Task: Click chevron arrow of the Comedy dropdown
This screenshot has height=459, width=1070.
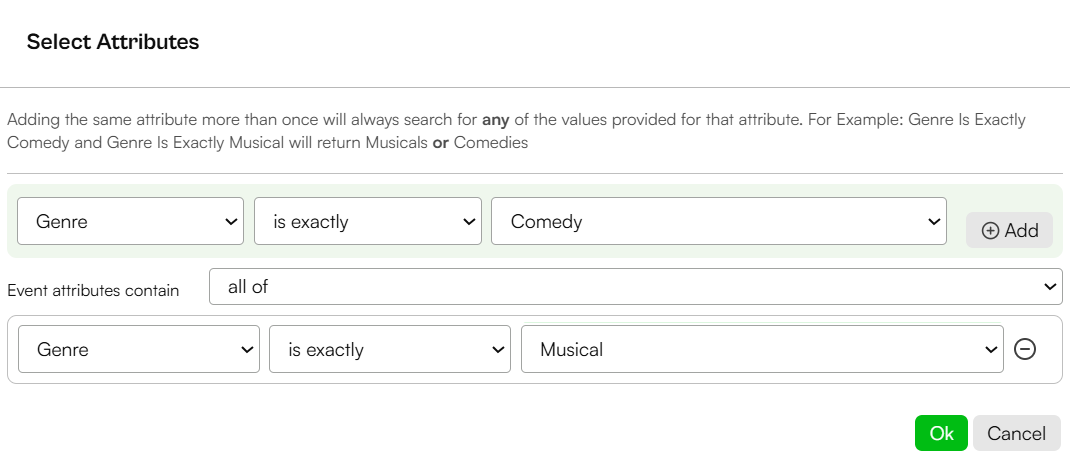Action: pos(933,222)
